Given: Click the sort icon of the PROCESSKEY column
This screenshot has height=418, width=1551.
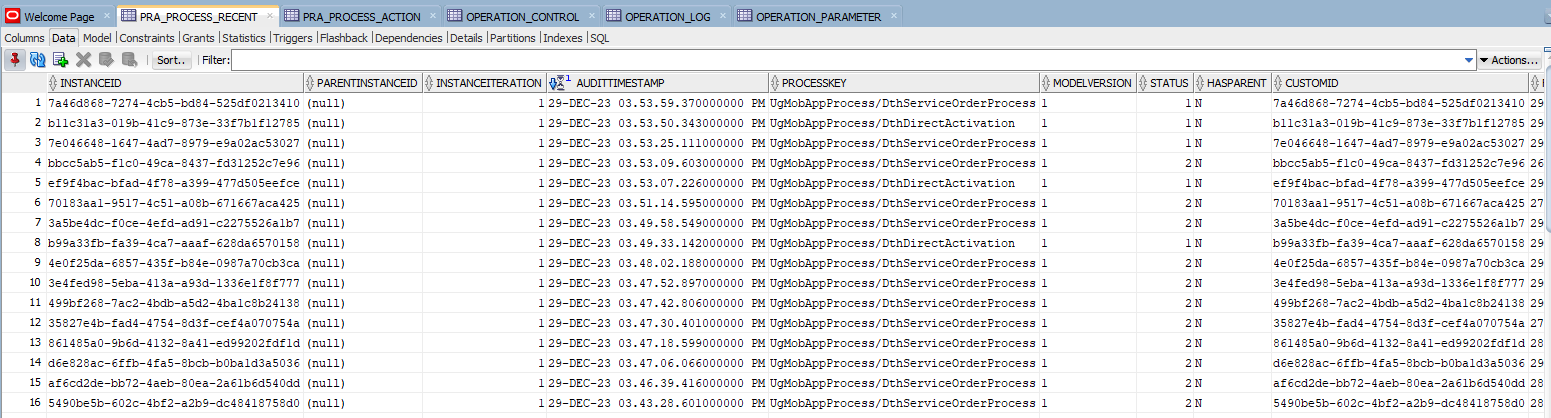Looking at the screenshot, I should [775, 83].
